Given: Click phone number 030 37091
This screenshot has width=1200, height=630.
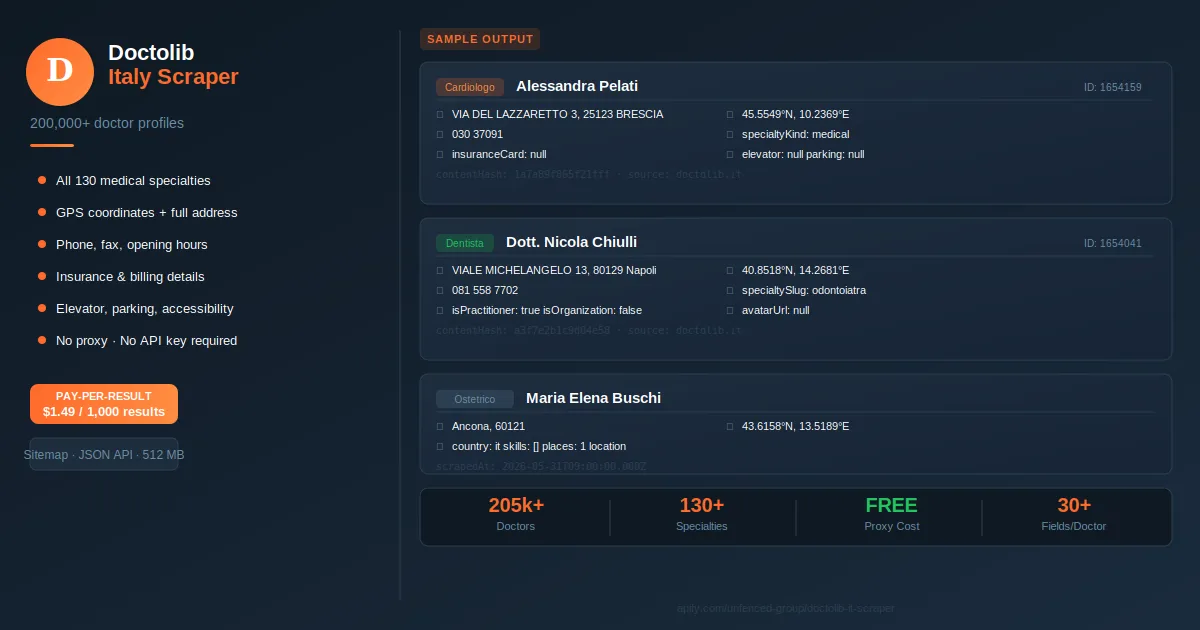Looking at the screenshot, I should pyautogui.click(x=477, y=134).
